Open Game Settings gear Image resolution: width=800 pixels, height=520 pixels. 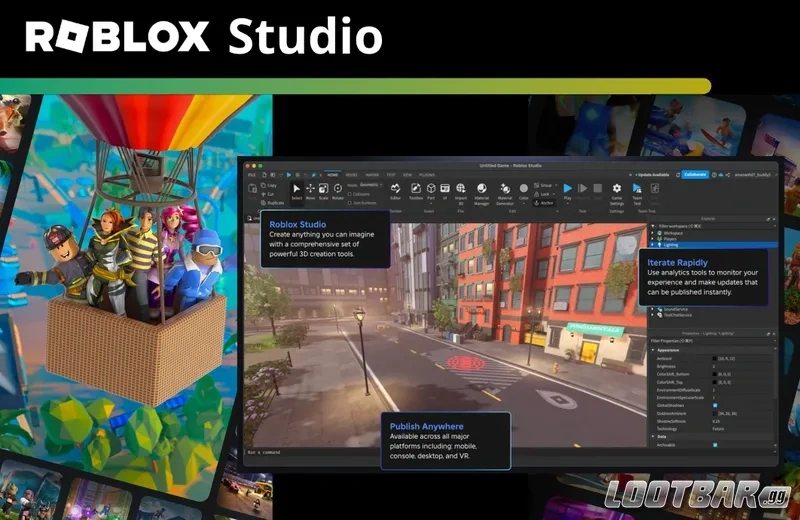(617, 188)
